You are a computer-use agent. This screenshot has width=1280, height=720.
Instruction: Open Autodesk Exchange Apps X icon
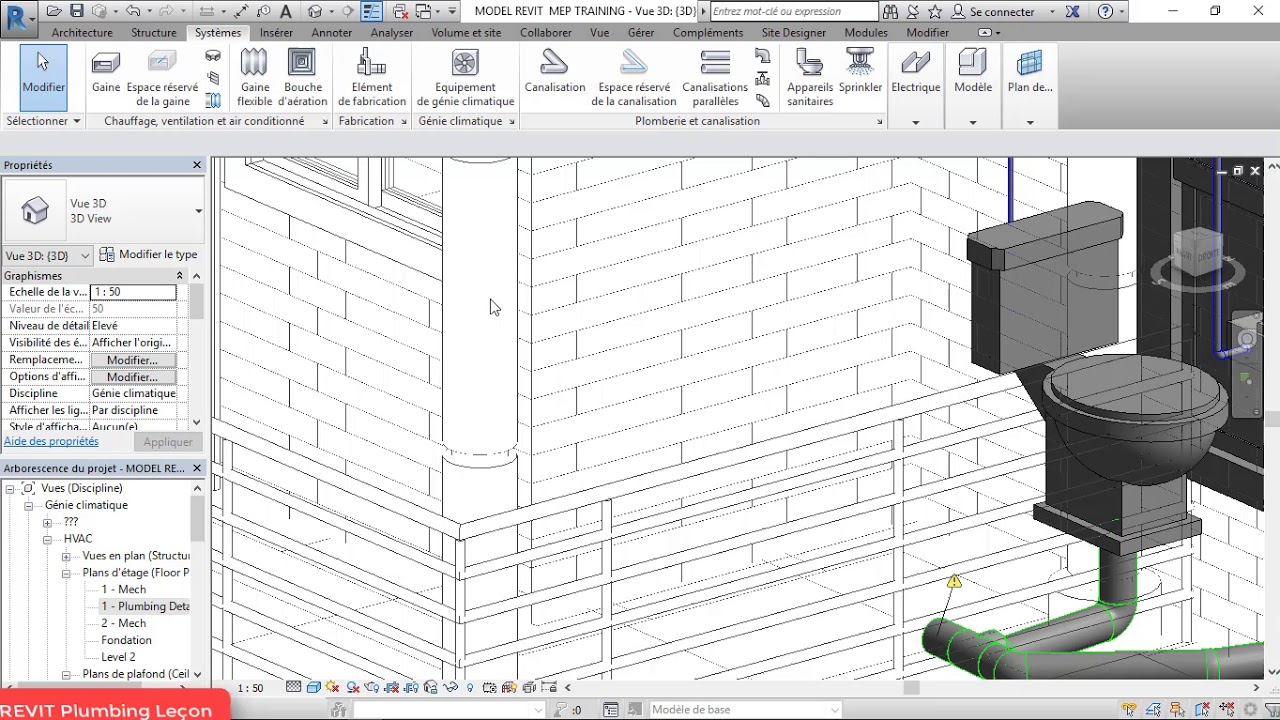coord(1073,11)
